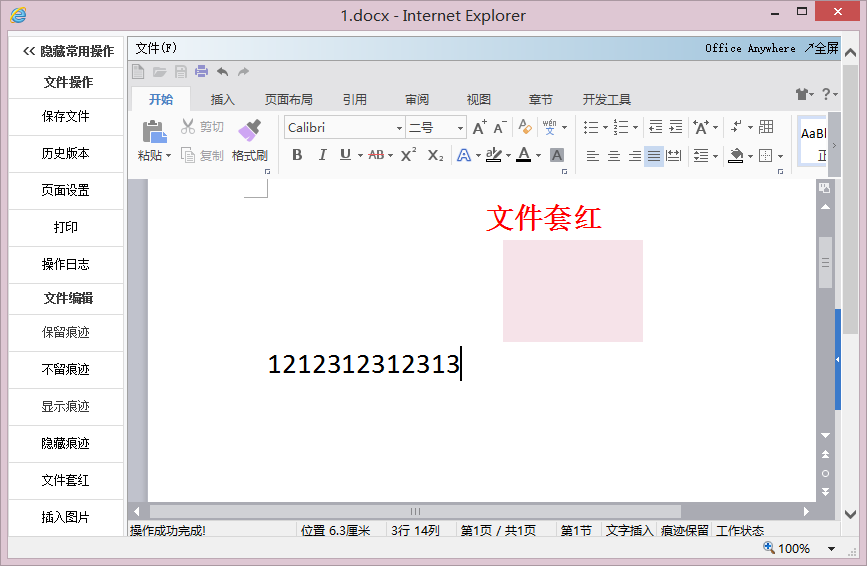
Task: Click the shading paint bucket swatch
Action: click(735, 156)
